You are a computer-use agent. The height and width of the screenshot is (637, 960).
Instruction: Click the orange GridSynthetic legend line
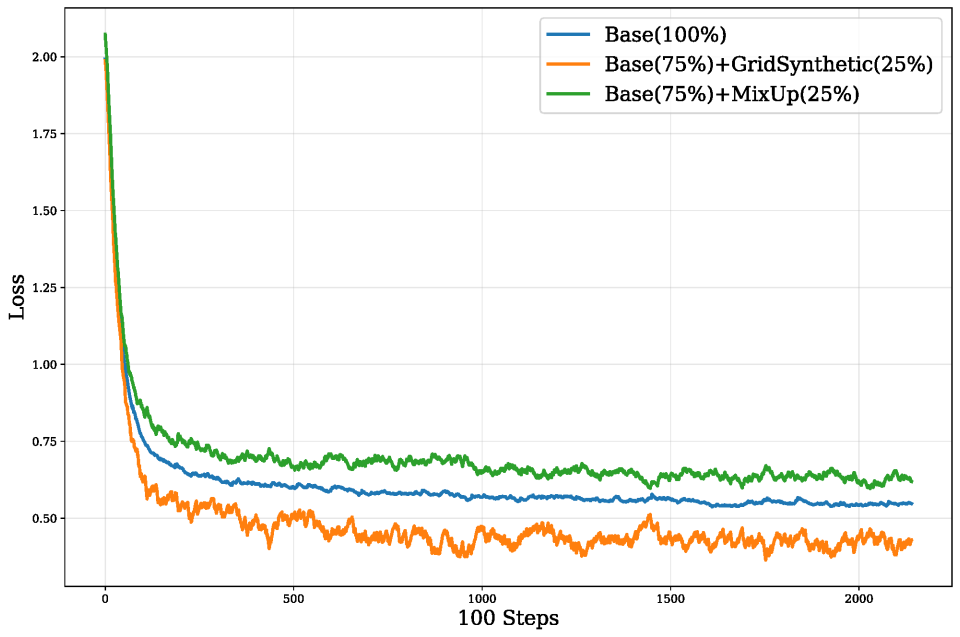568,64
